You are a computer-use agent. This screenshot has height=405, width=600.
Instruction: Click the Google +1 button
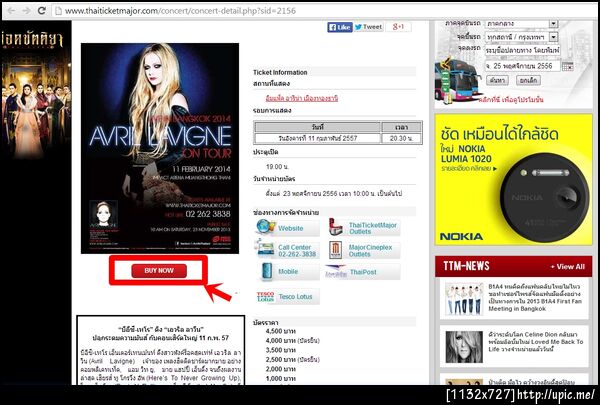(x=398, y=26)
